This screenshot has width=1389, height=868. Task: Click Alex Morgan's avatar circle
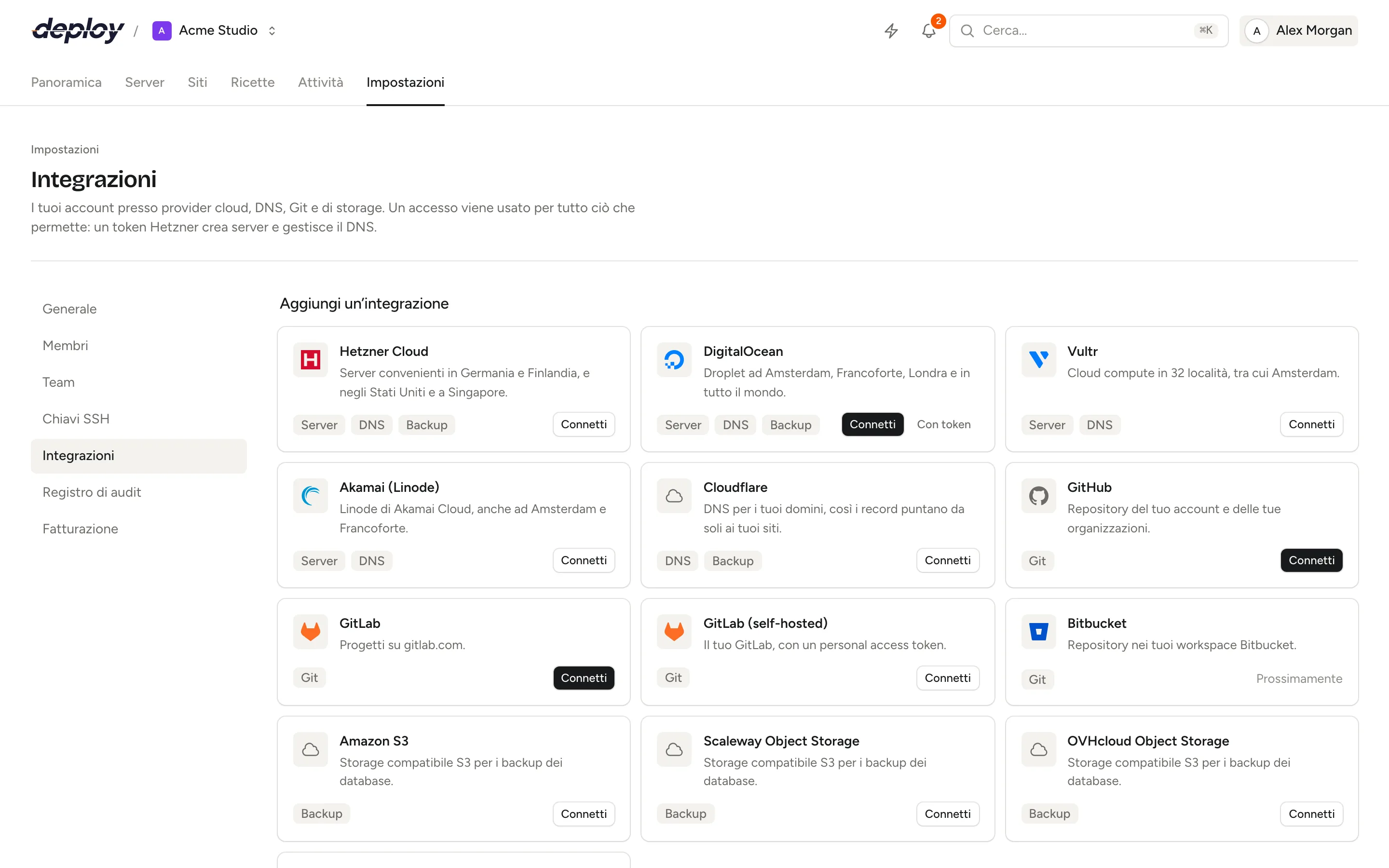click(1256, 30)
